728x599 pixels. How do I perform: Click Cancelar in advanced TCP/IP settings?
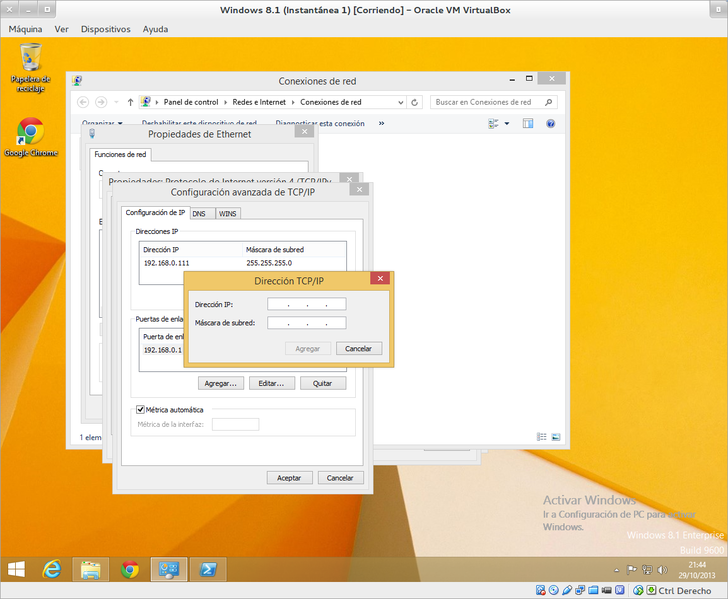pyautogui.click(x=340, y=478)
